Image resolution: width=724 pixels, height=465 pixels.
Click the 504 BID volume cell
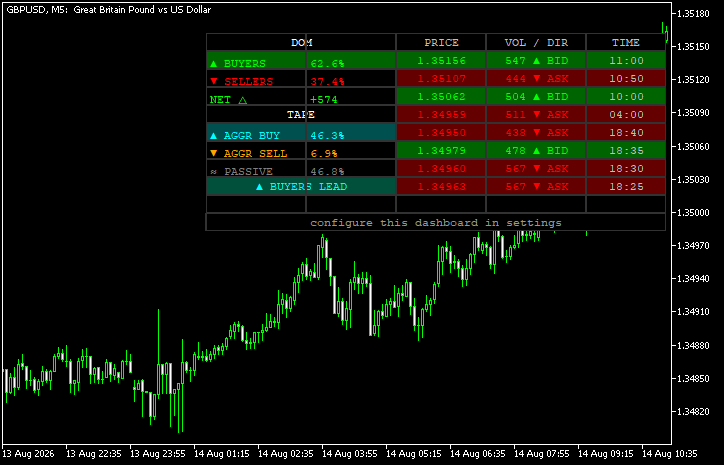pyautogui.click(x=536, y=97)
